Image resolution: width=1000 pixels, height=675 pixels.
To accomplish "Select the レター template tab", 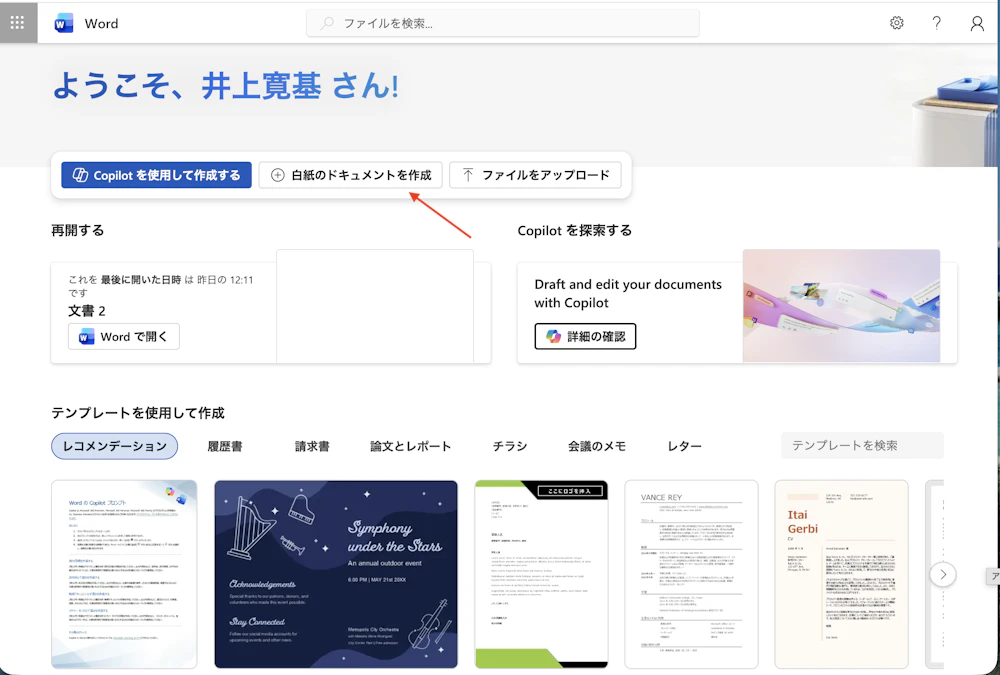I will [x=684, y=446].
